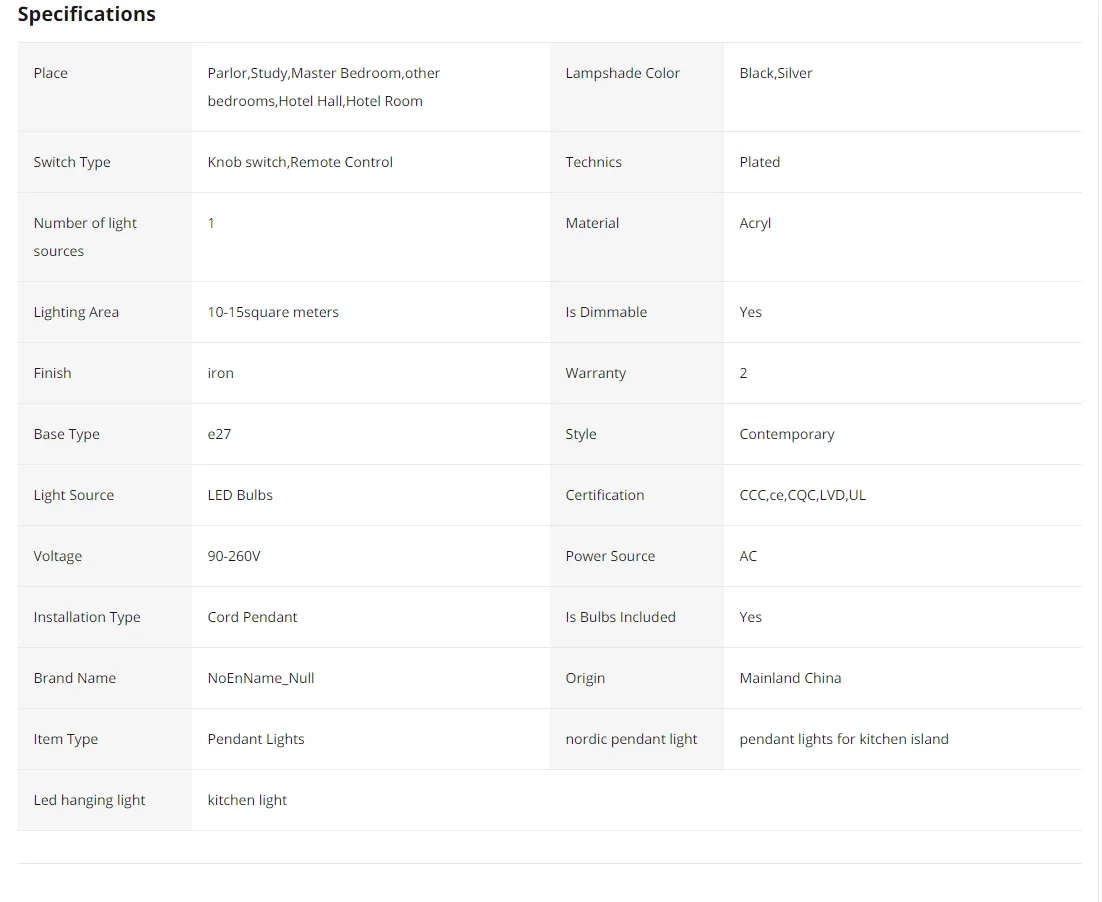Select the 90-260V voltage value
The image size is (1102, 902).
click(234, 556)
